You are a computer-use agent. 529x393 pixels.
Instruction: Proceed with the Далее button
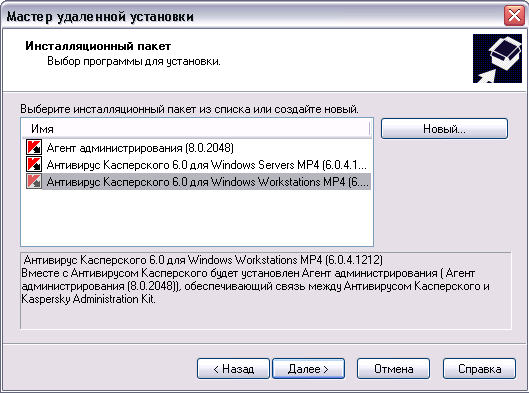308,369
